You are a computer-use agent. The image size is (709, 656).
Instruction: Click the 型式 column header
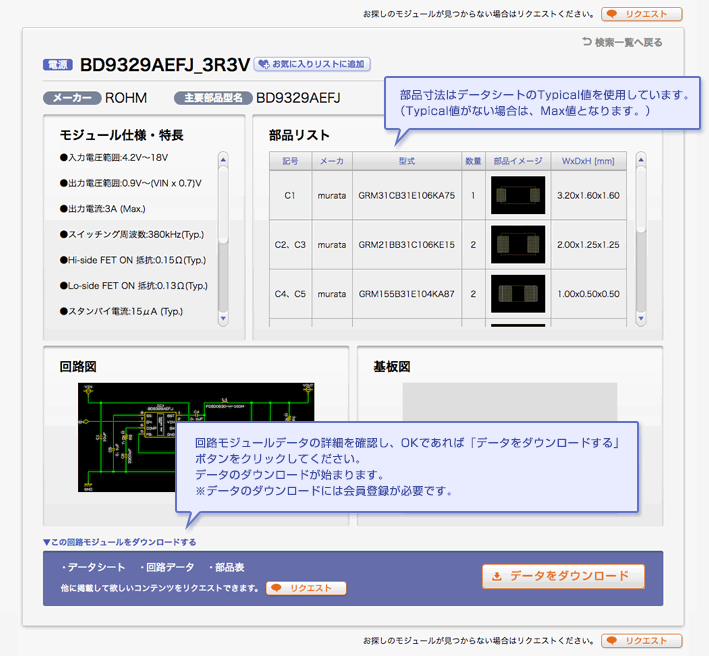tap(406, 161)
